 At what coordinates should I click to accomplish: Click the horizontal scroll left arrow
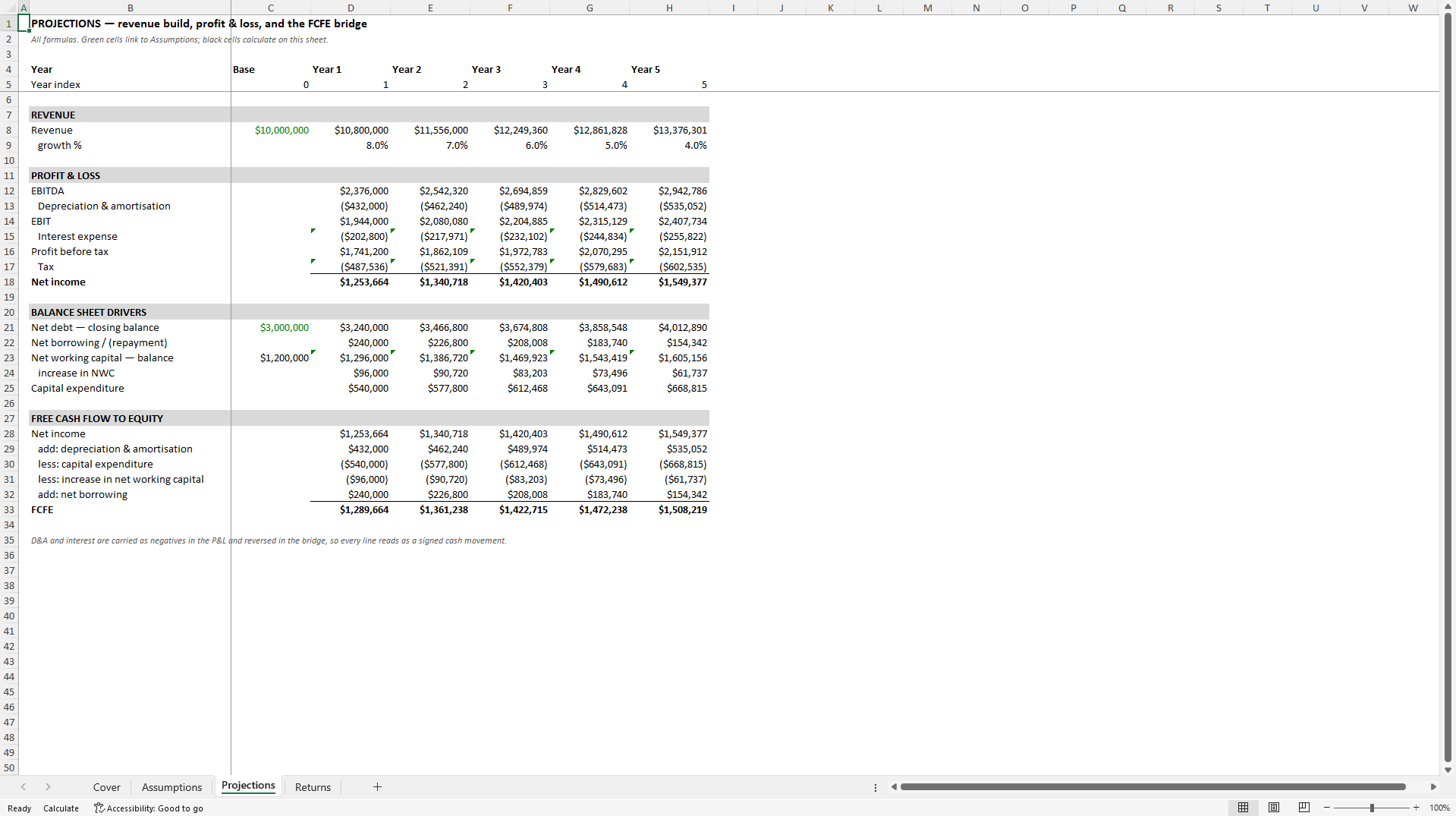pyautogui.click(x=894, y=787)
